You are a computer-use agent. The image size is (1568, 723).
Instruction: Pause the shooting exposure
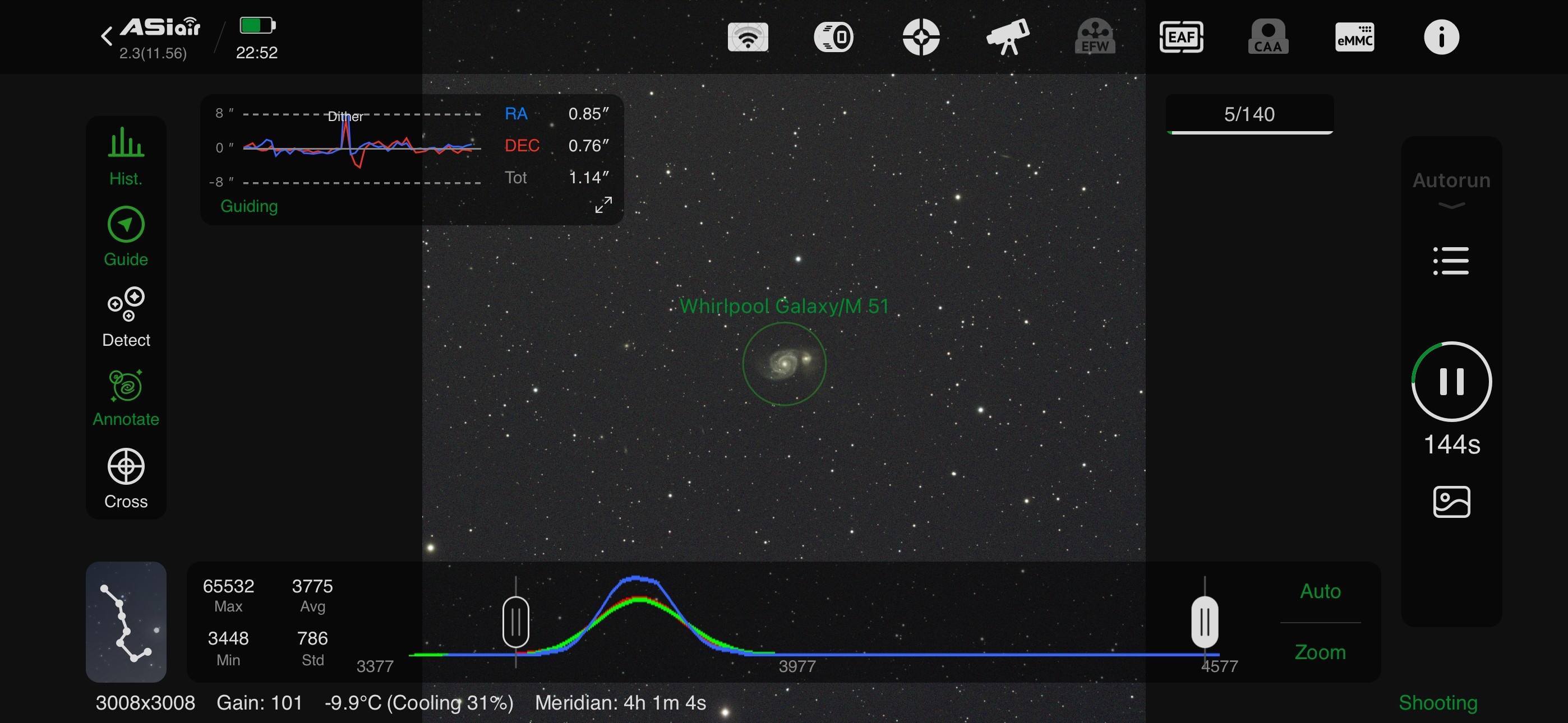click(x=1451, y=382)
